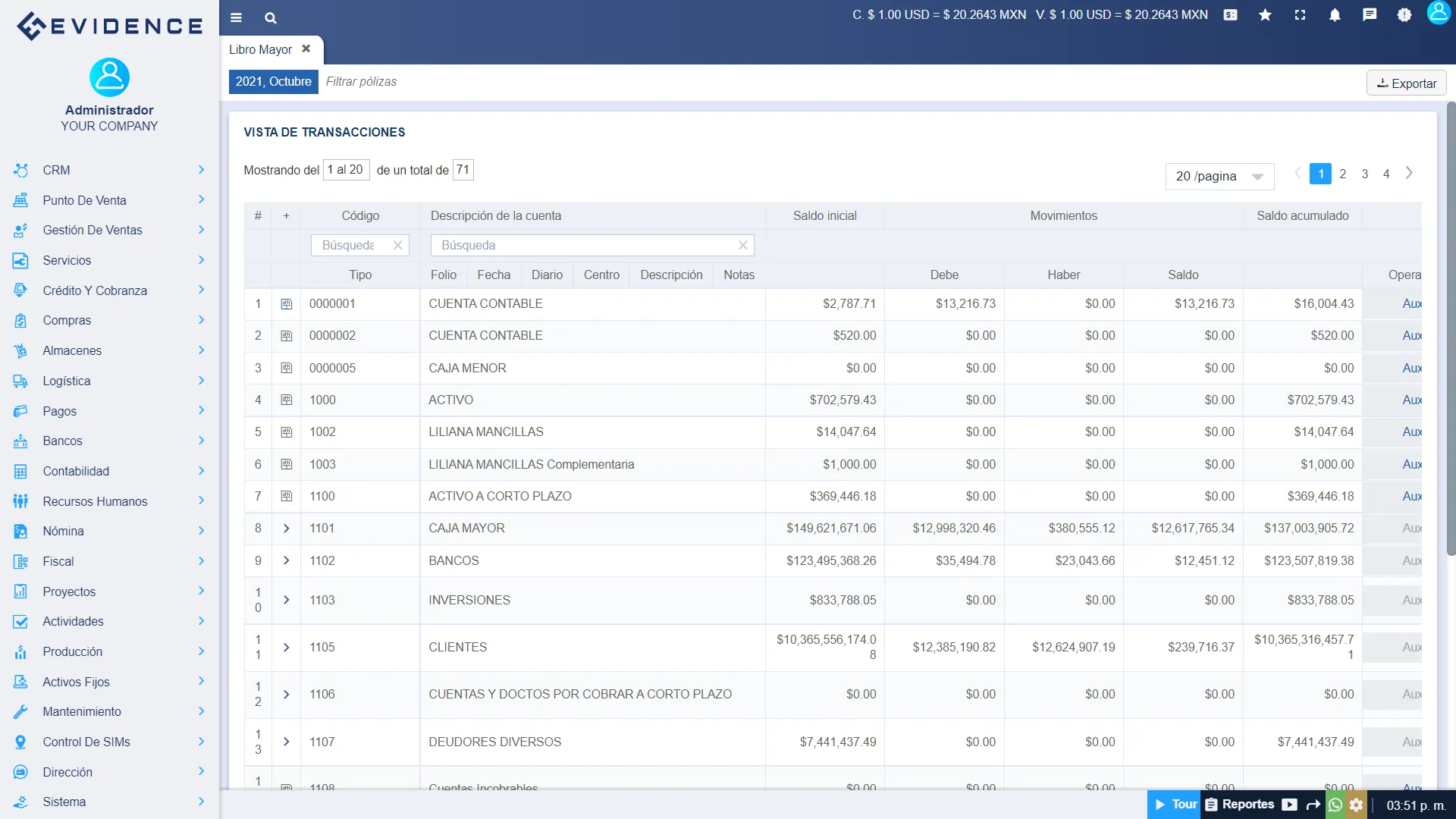Viewport: 1456px width, 819px height.
Task: Click the ACTIVO A CORTO PLAZO description
Action: click(x=500, y=496)
